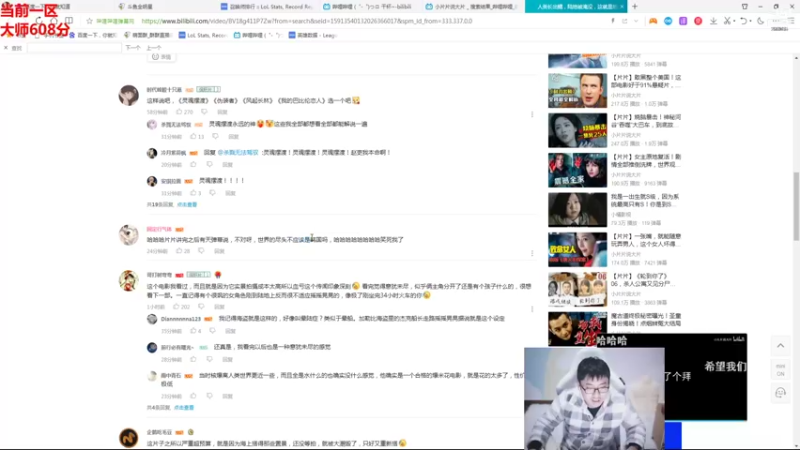This screenshot has height=450, width=800.
Task: Like the comment with 270 likes
Action: [x=179, y=112]
